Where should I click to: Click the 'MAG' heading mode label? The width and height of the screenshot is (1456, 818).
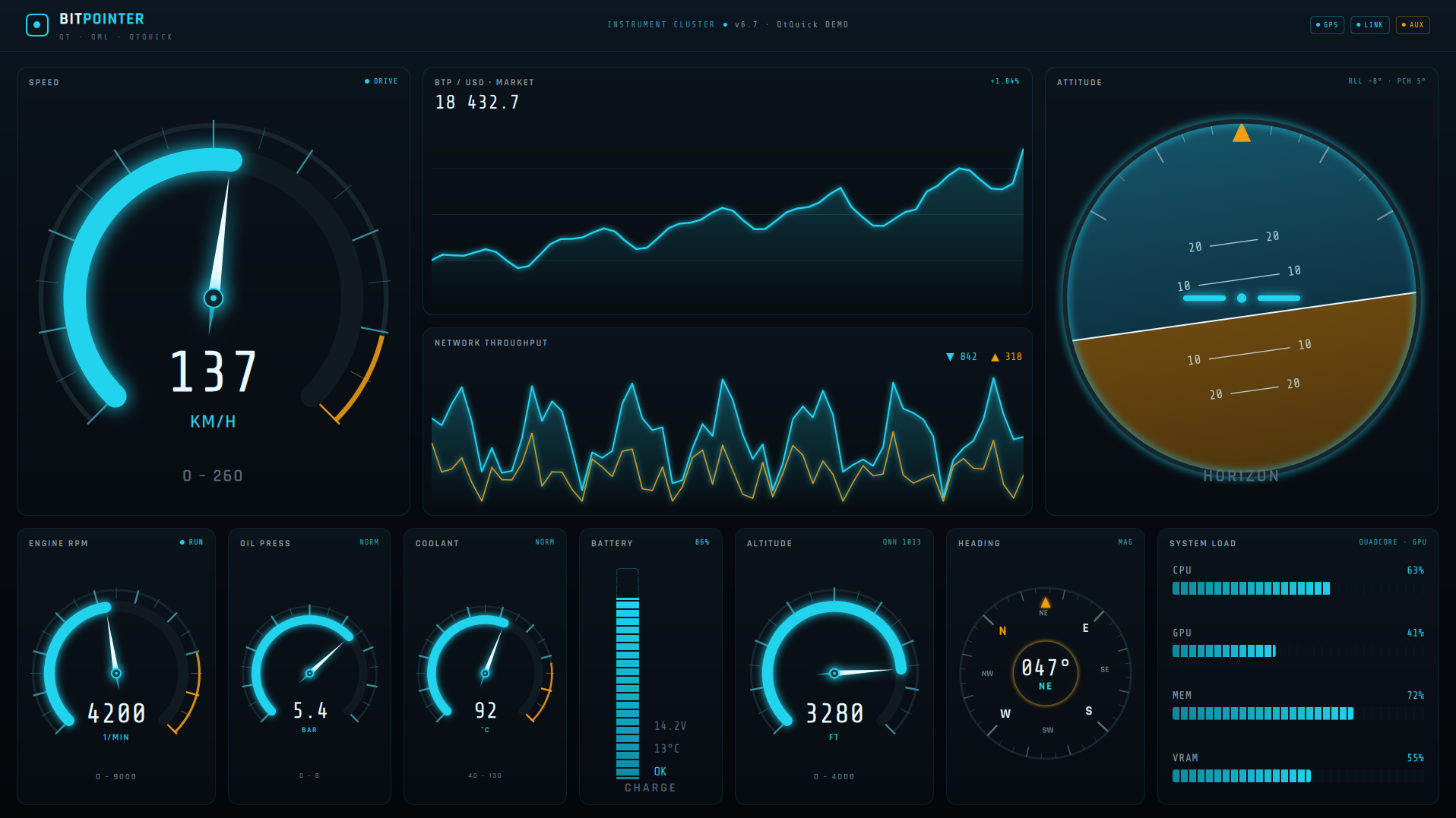1125,542
